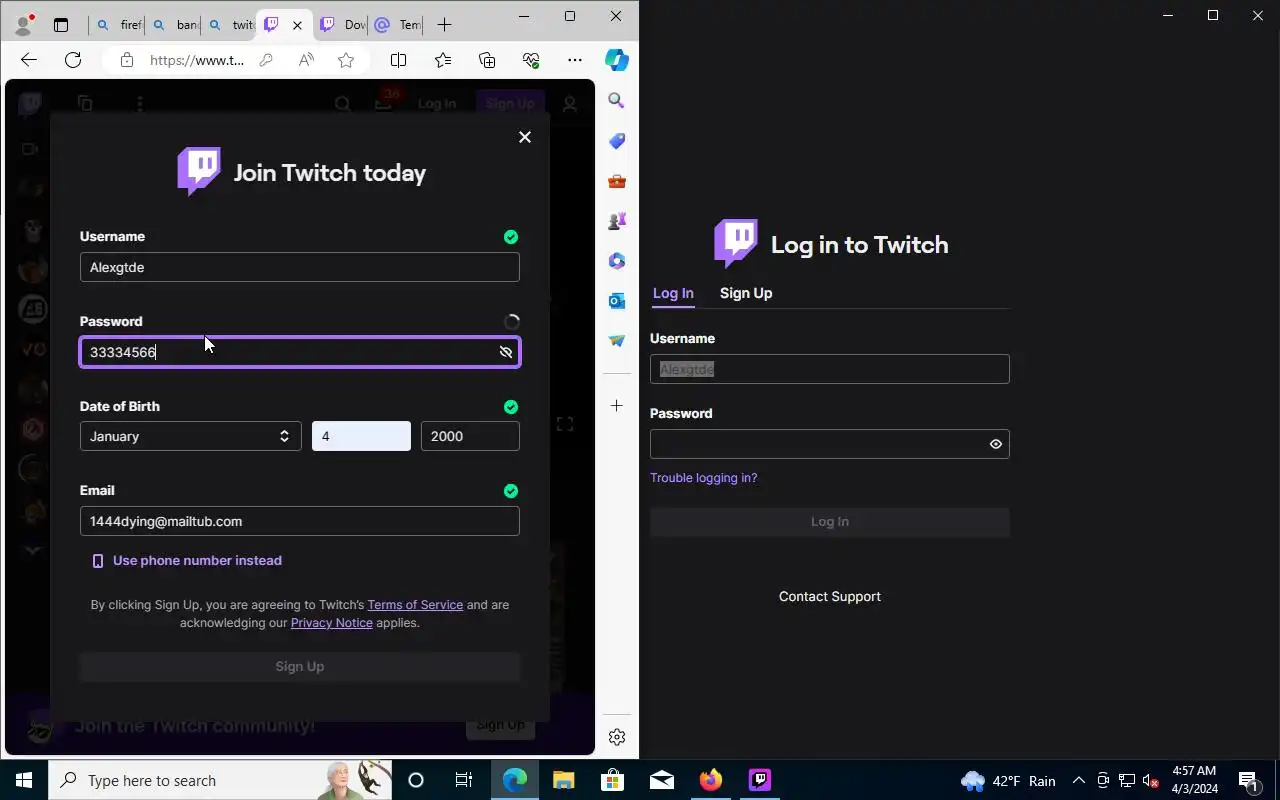This screenshot has height=800, width=1280.
Task: Open the Terms of Service link
Action: 415,605
